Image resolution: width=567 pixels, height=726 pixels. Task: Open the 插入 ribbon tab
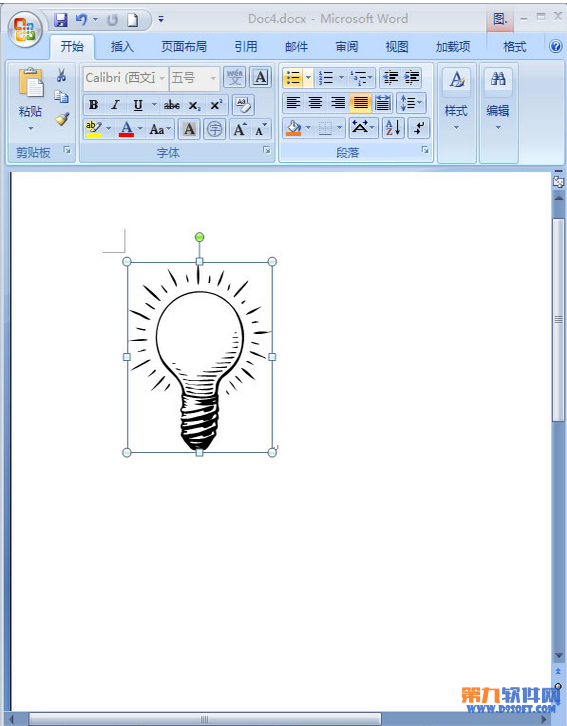[x=122, y=47]
